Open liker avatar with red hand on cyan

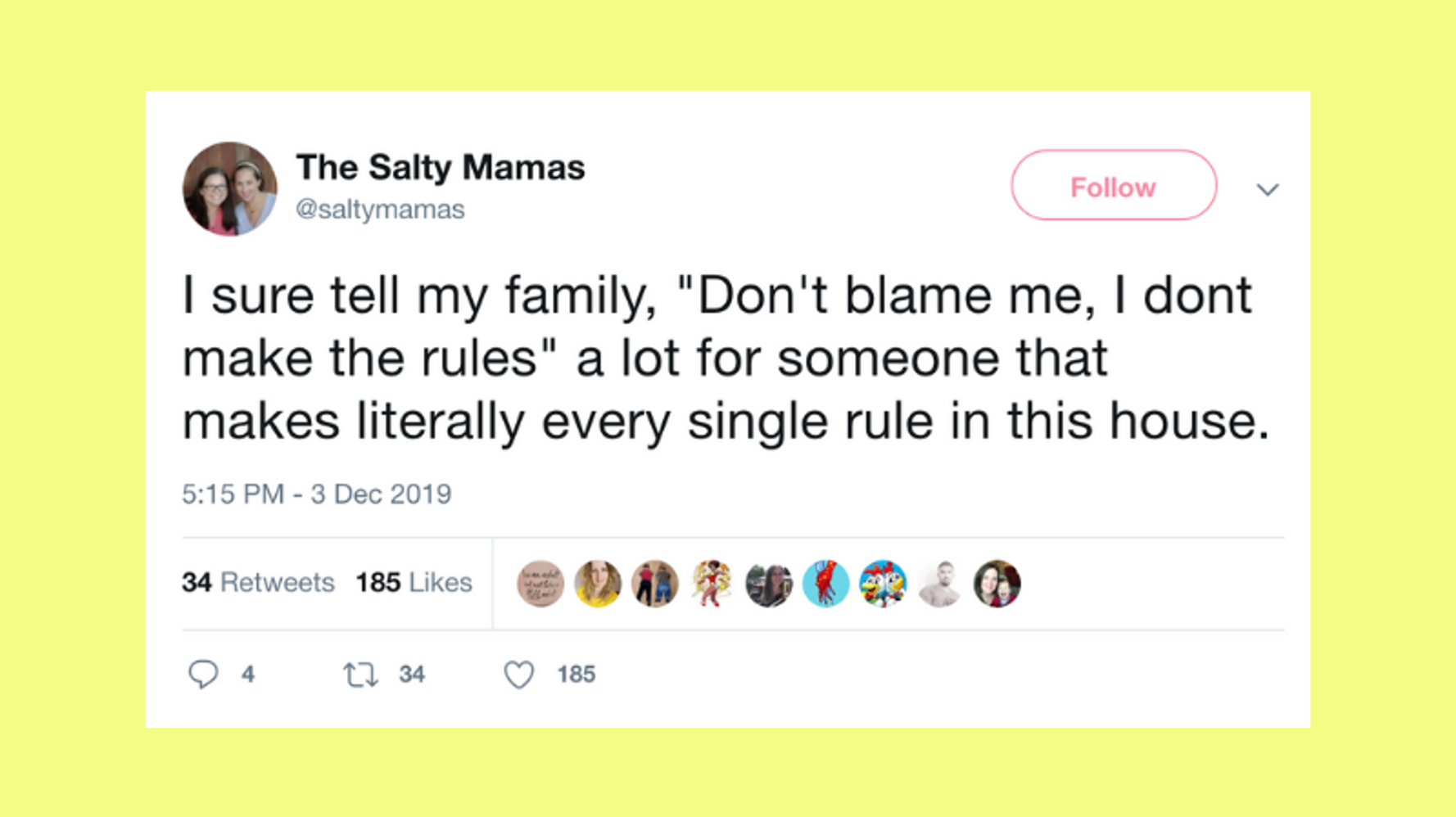click(825, 584)
